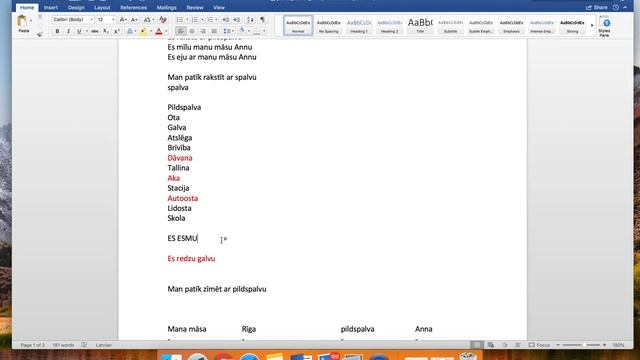The height and width of the screenshot is (360, 640).
Task: Toggle underline formatting
Action: click(x=79, y=31)
